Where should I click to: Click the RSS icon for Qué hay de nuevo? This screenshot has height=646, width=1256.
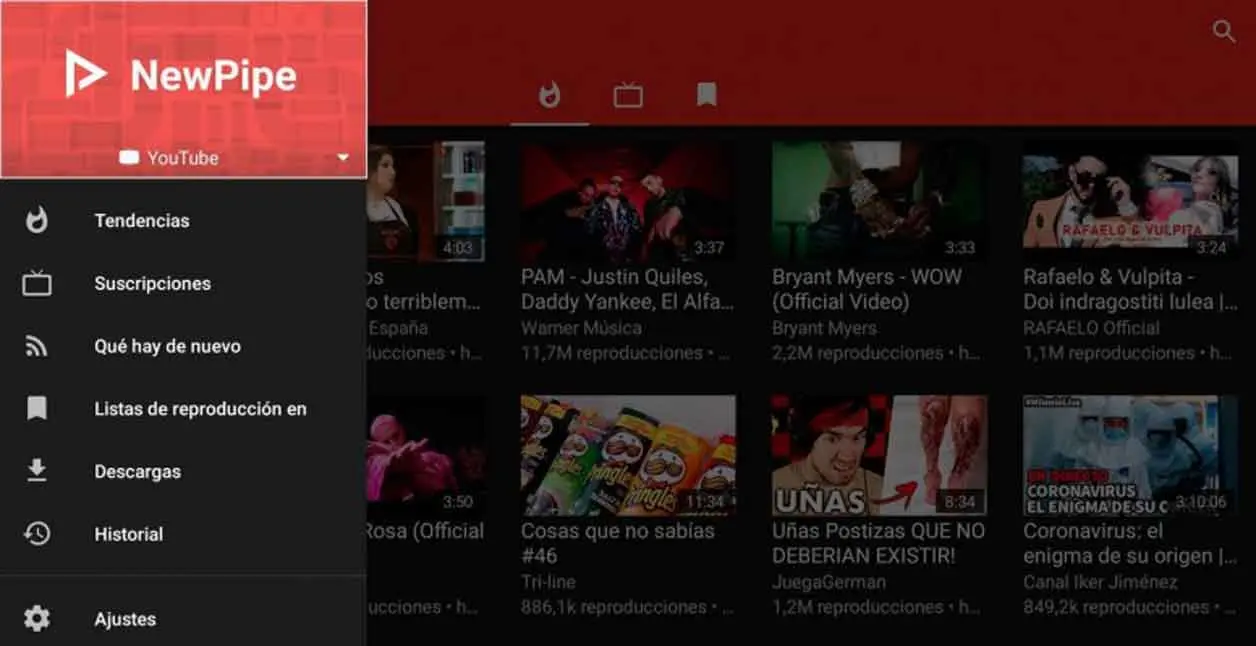tap(37, 345)
